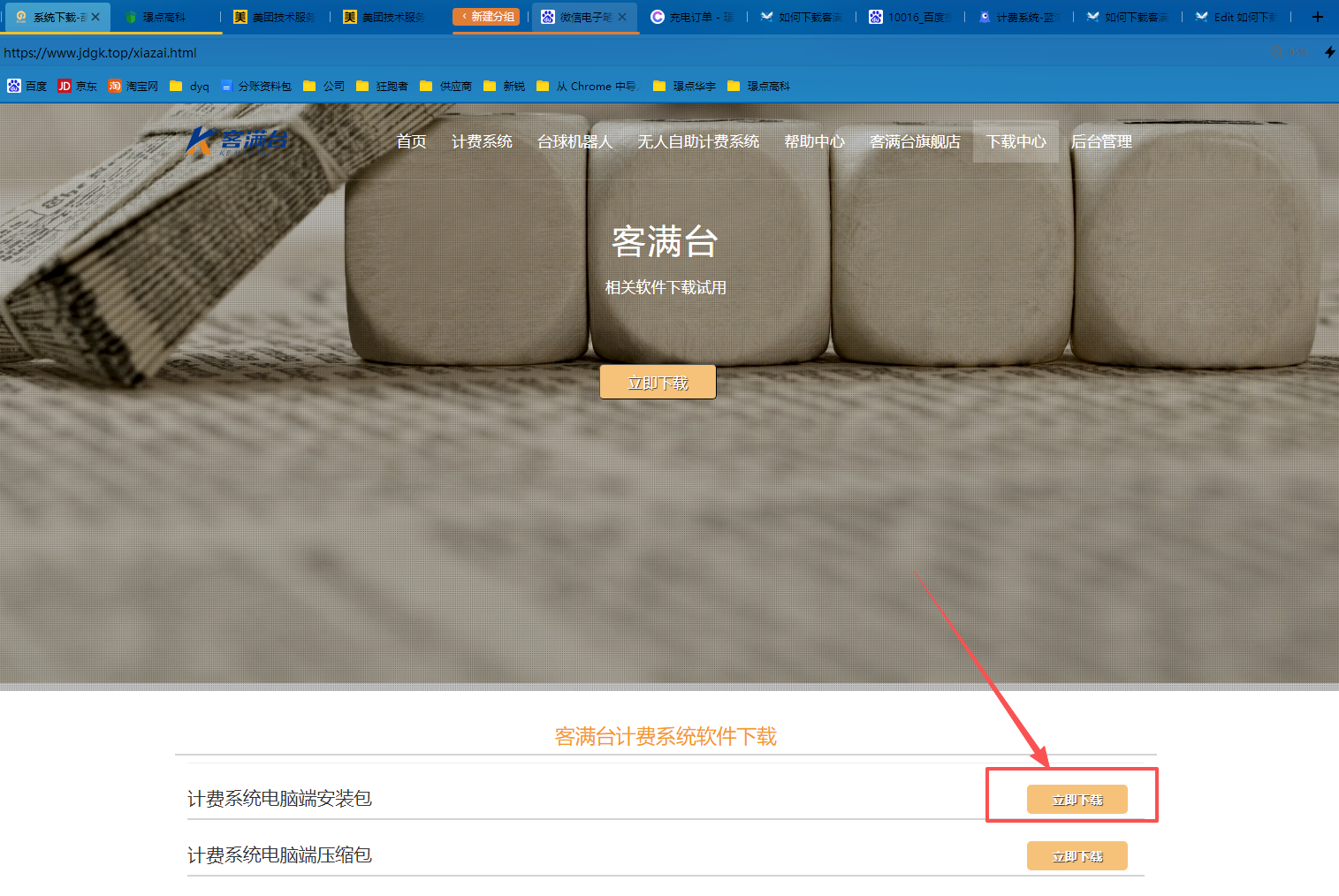Expand the dyq bookmark folder
The height and width of the screenshot is (896, 1339).
[189, 86]
